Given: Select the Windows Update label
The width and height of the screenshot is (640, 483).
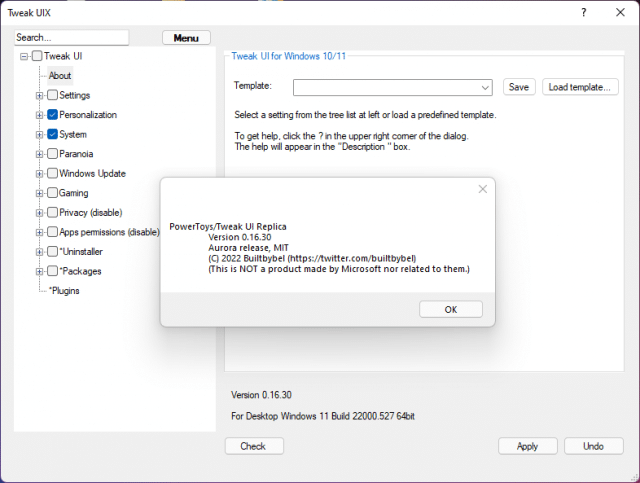Looking at the screenshot, I should [x=92, y=174].
